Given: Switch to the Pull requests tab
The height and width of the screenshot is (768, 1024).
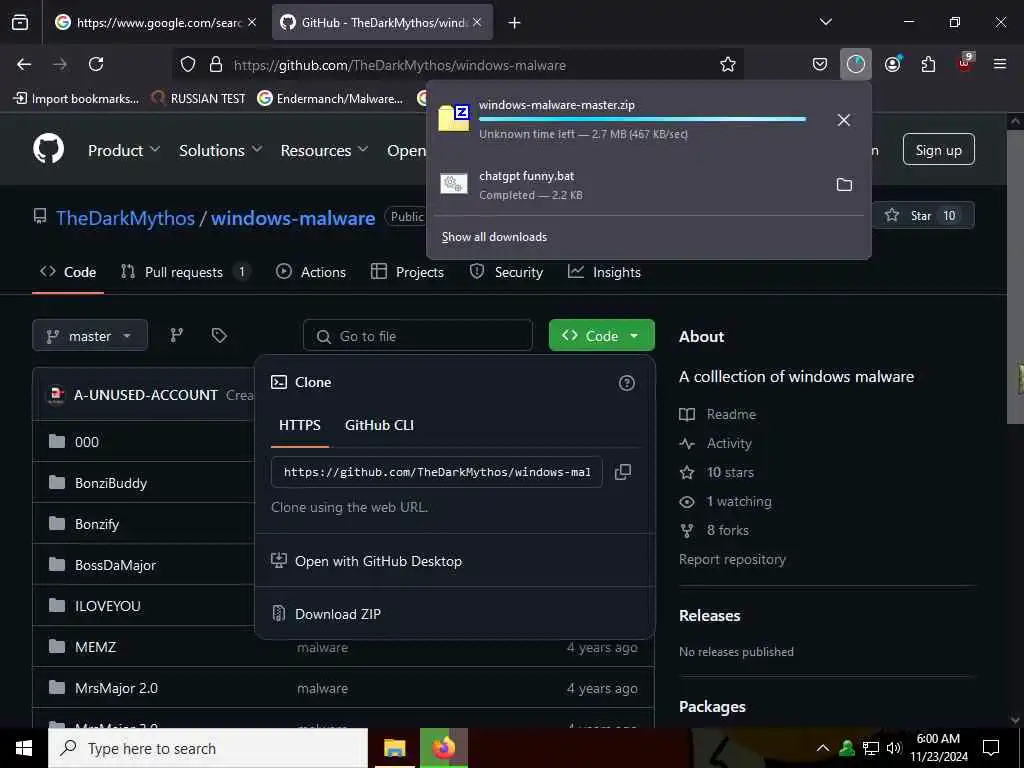Looking at the screenshot, I should click(184, 272).
